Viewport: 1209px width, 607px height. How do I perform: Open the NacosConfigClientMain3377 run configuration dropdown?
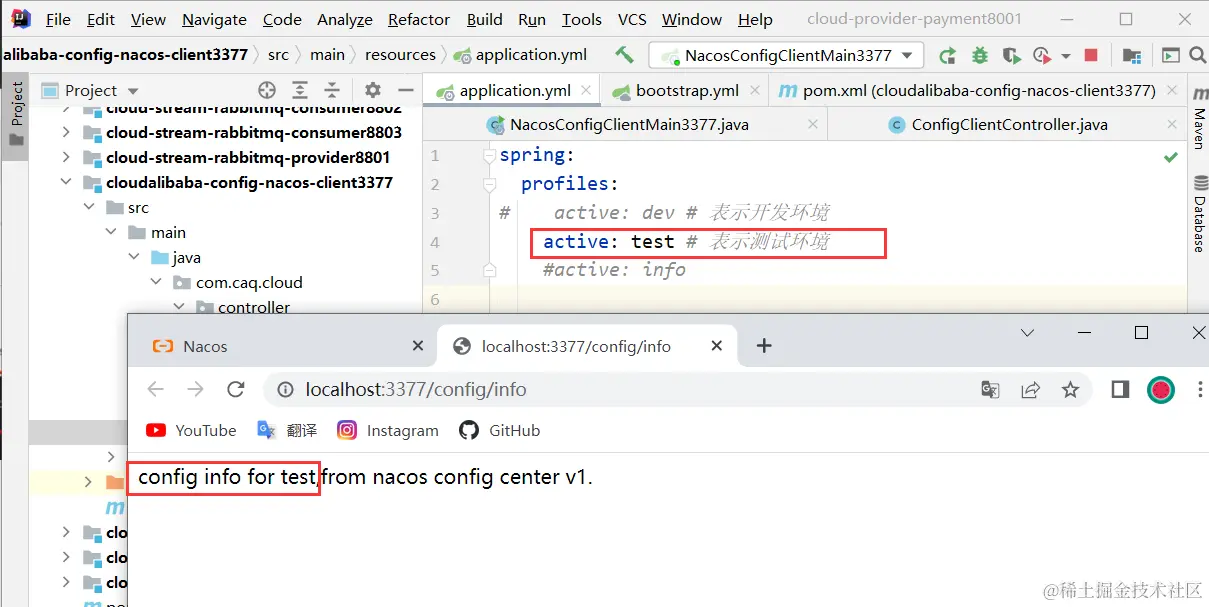point(785,56)
